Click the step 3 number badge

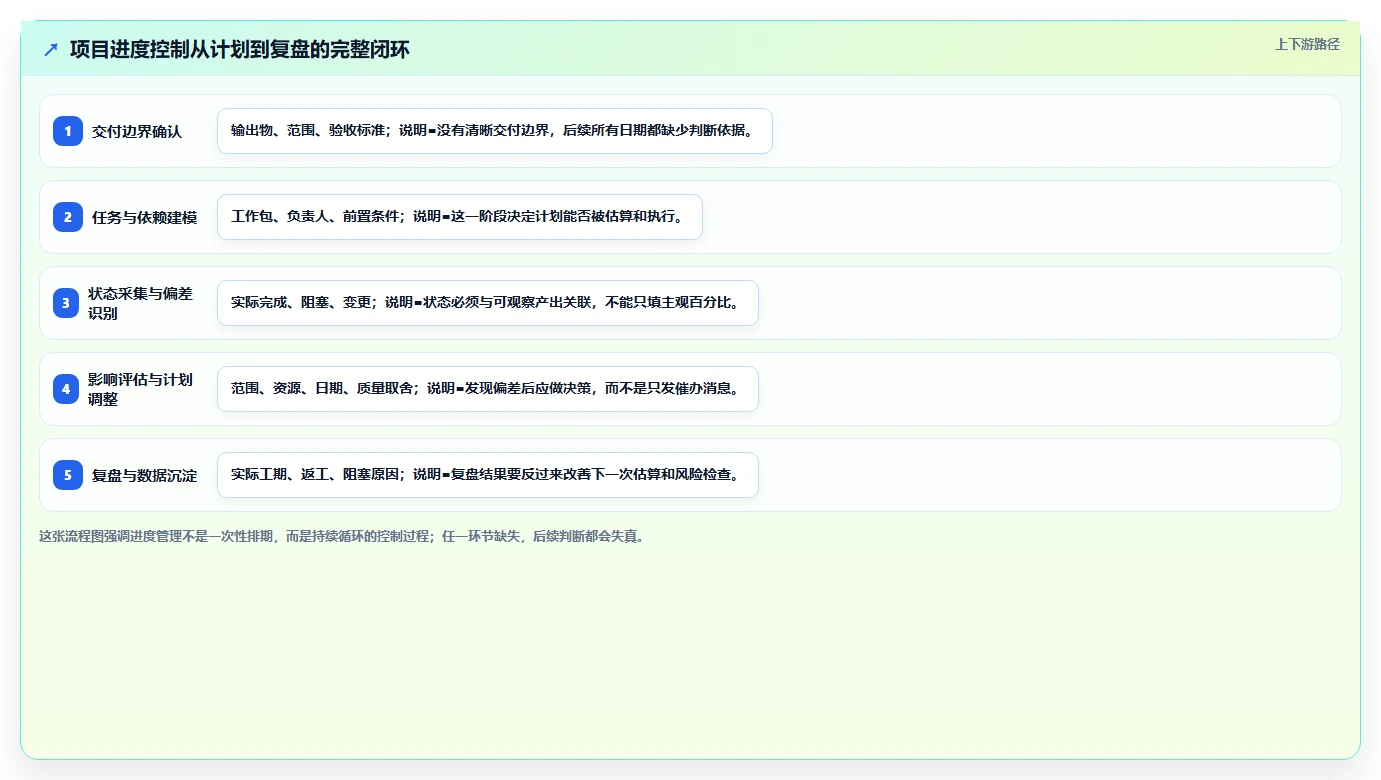[66, 303]
